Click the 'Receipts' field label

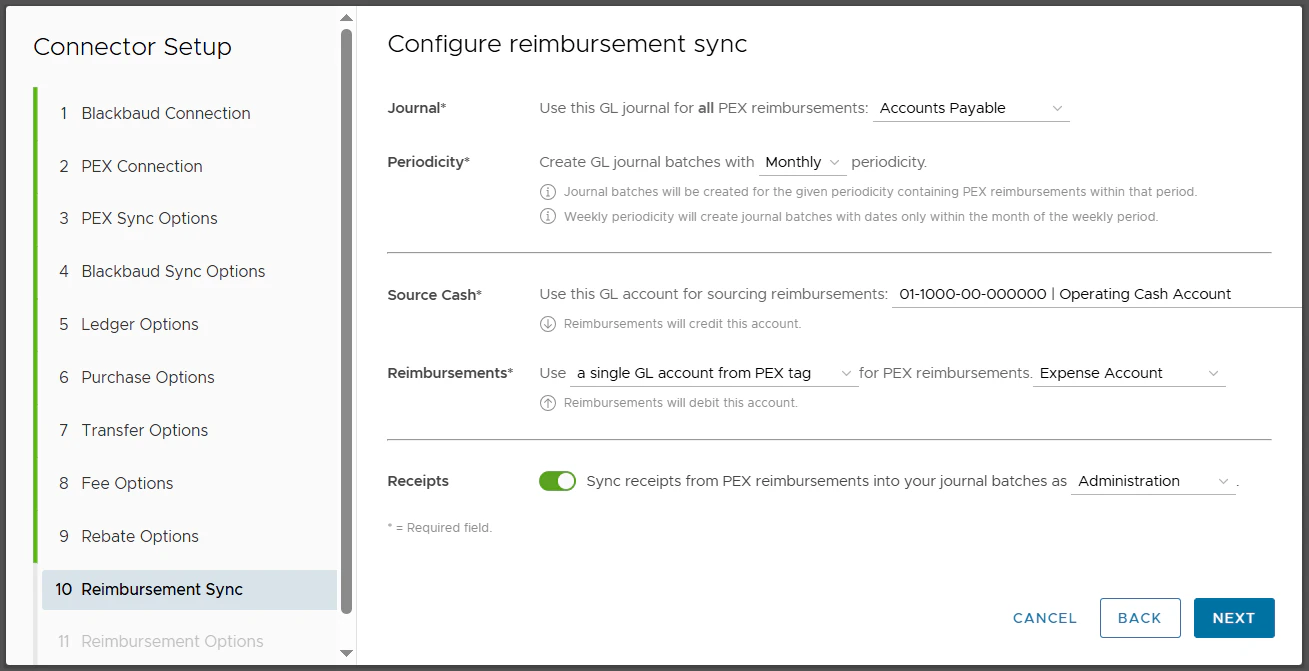(418, 481)
